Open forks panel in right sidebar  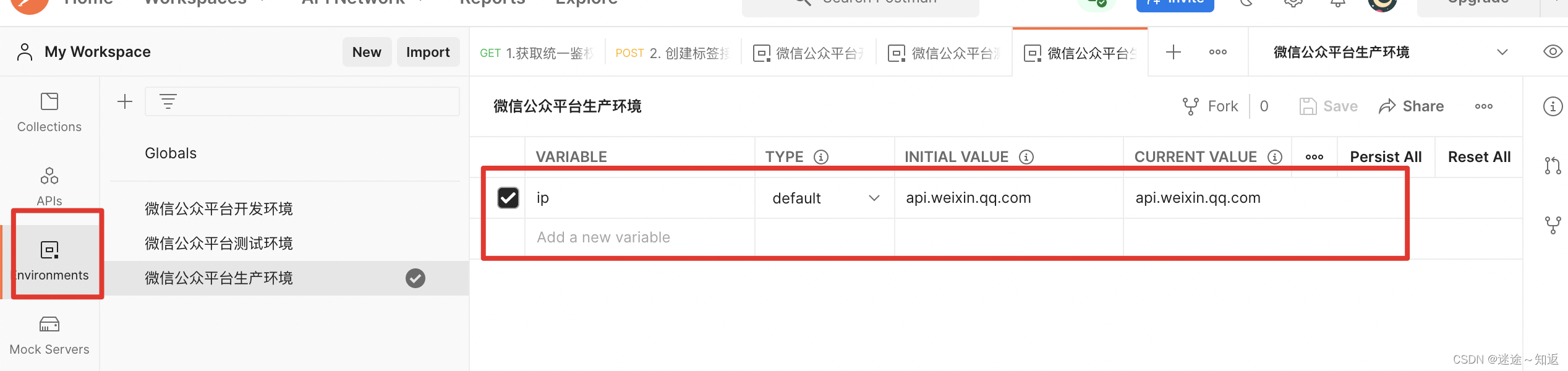click(x=1553, y=225)
